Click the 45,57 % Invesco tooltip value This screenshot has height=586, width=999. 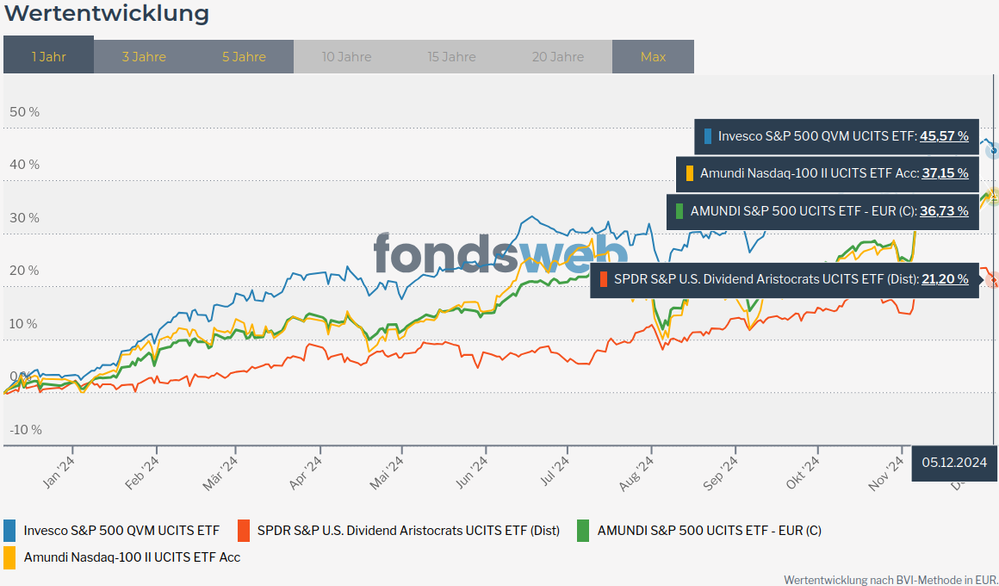(x=943, y=135)
